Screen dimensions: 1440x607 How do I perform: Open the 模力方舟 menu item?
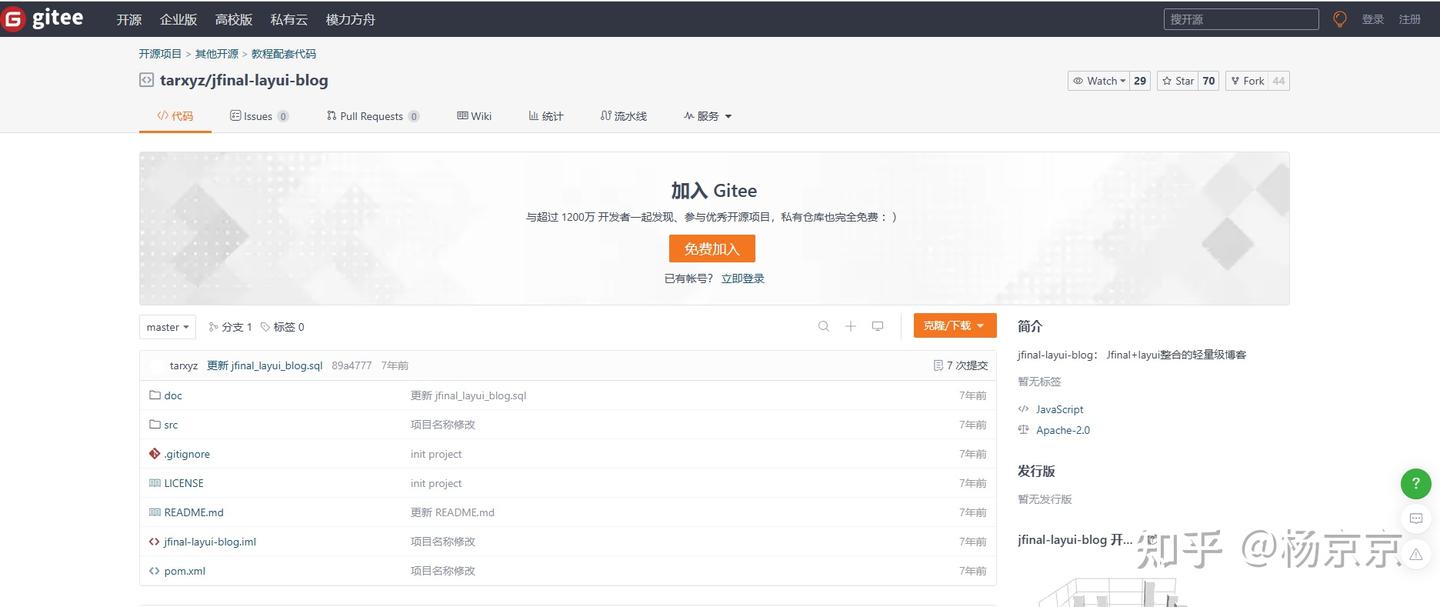click(x=350, y=18)
